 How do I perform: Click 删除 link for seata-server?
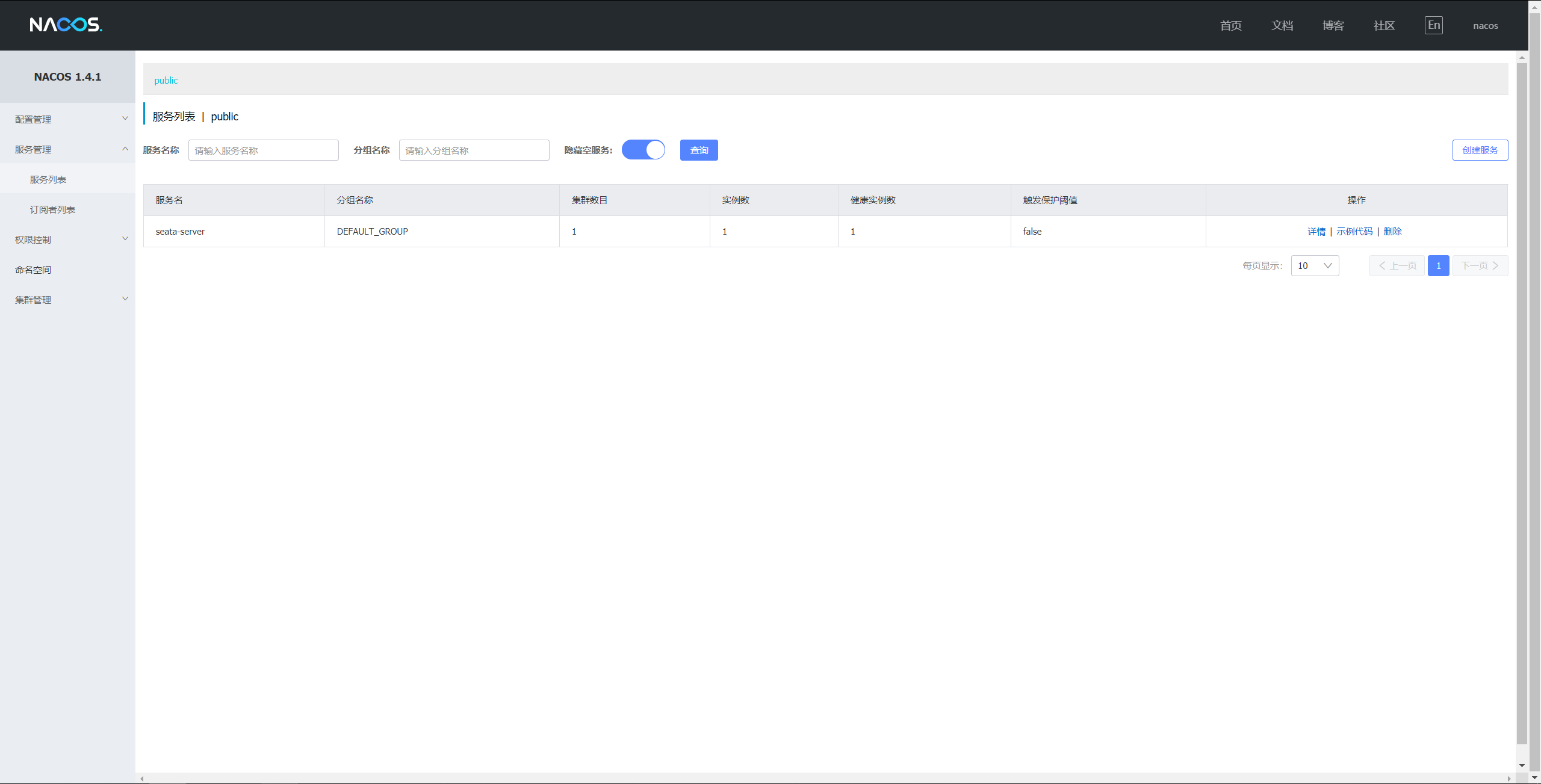[x=1392, y=232]
